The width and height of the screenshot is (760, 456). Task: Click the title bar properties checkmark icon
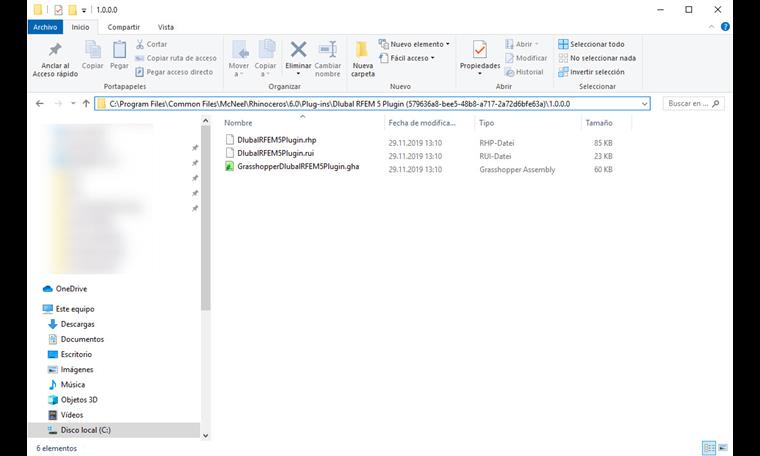pos(58,10)
